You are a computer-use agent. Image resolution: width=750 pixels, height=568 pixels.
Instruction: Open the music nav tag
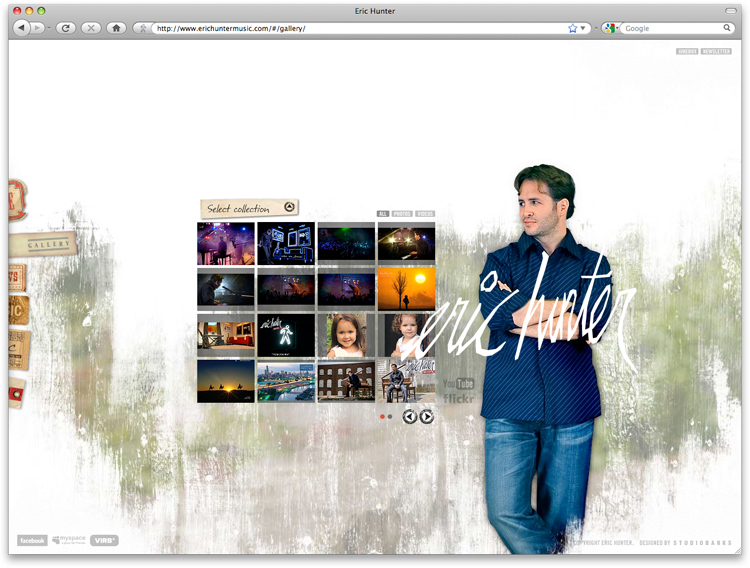(18, 310)
